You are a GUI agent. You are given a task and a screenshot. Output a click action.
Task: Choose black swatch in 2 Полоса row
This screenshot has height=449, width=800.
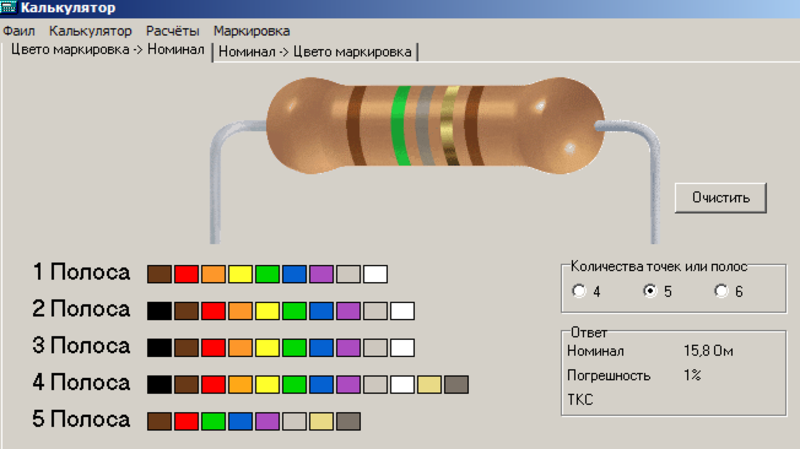click(159, 311)
